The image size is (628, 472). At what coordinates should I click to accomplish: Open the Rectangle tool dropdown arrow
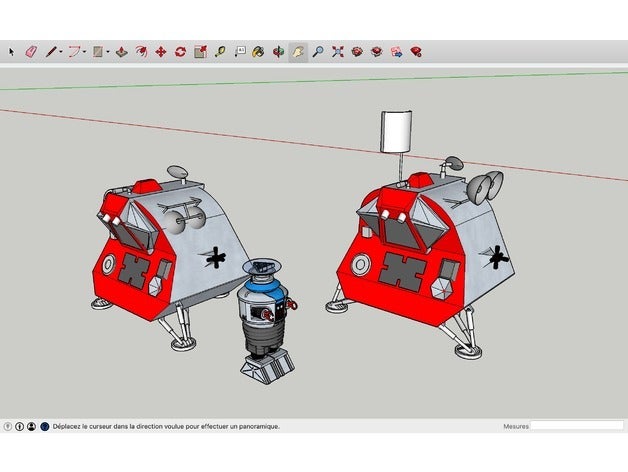(108, 52)
